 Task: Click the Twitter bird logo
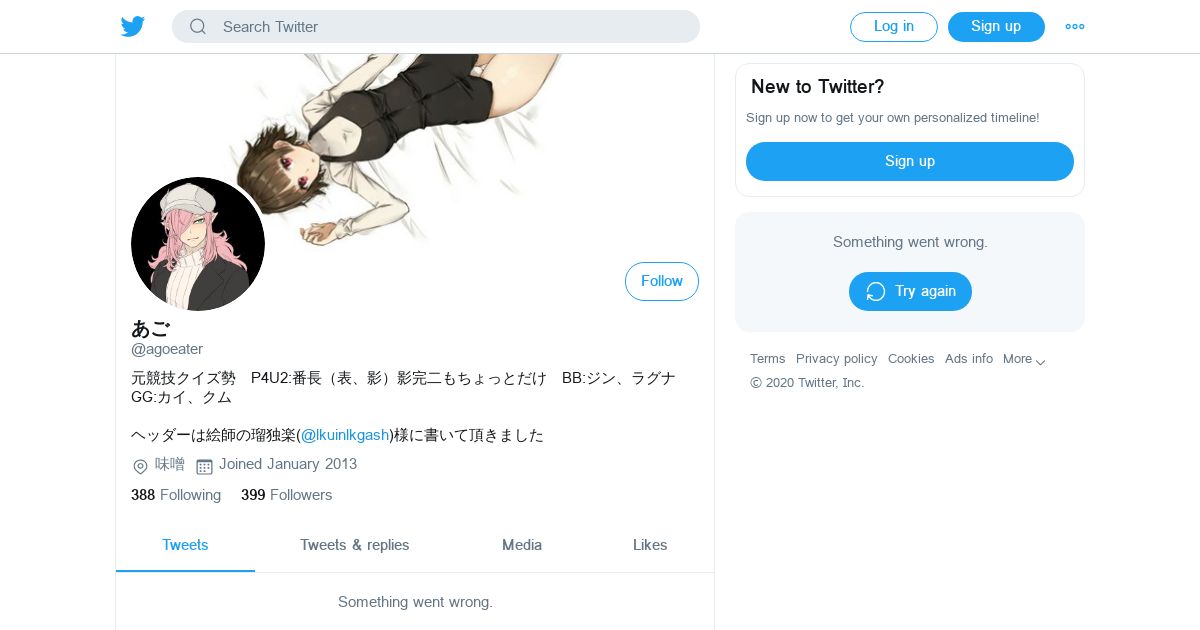(x=133, y=26)
